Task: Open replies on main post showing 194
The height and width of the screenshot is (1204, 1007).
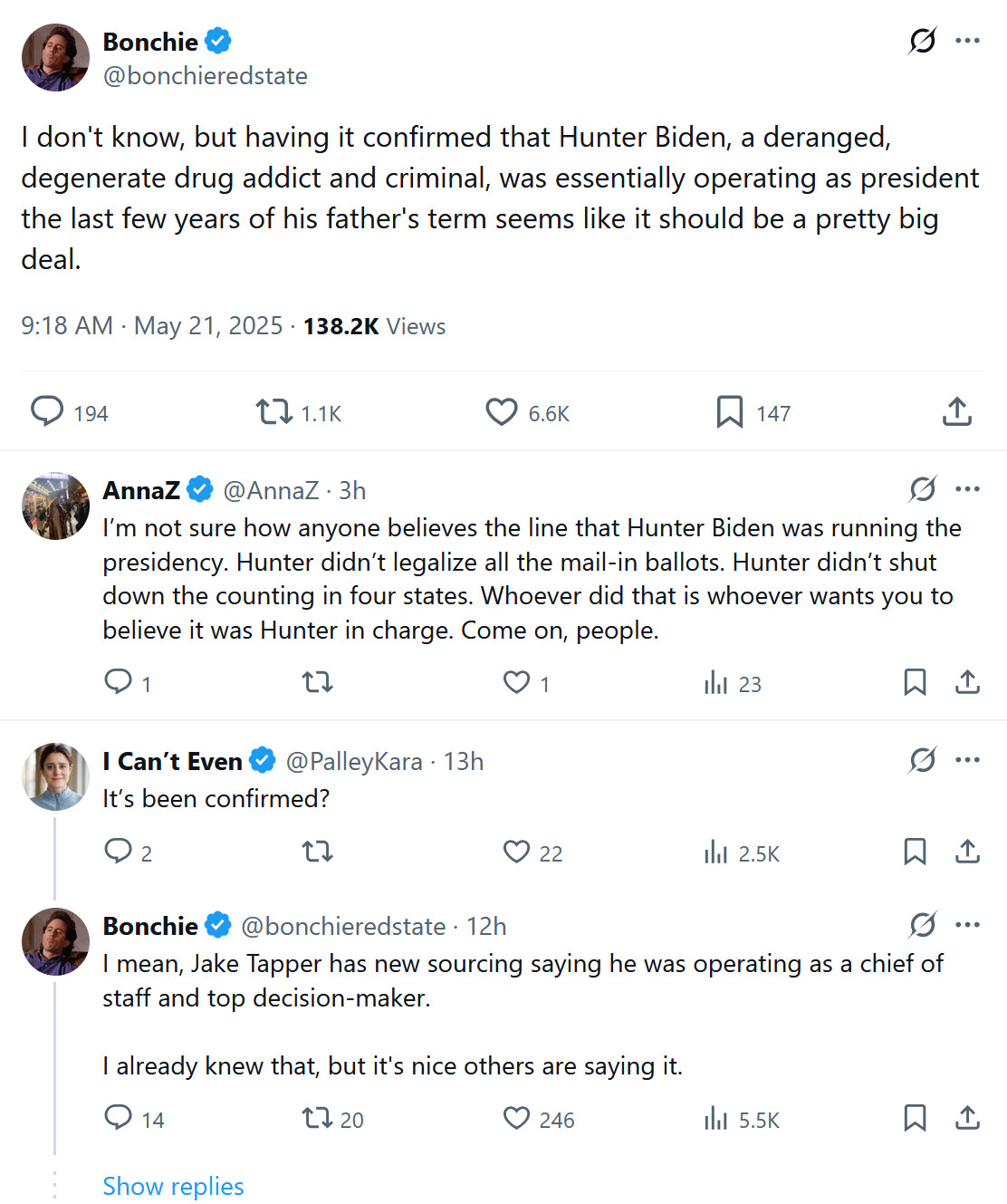Action: tap(47, 411)
